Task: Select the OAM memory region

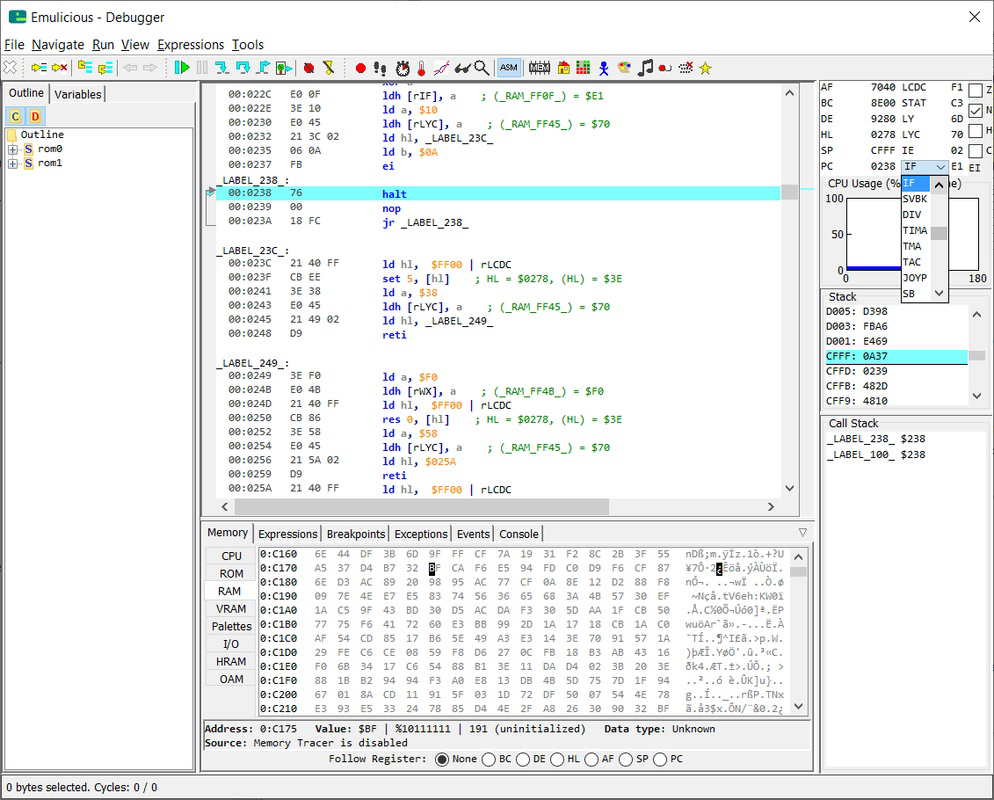Action: [x=231, y=680]
